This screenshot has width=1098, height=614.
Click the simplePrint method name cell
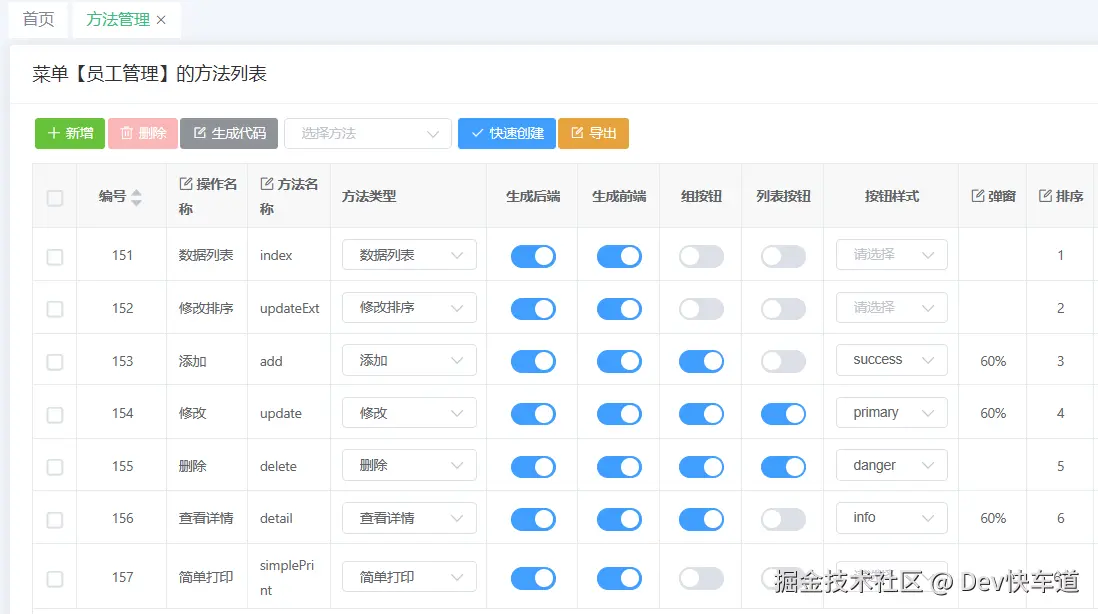tap(287, 578)
